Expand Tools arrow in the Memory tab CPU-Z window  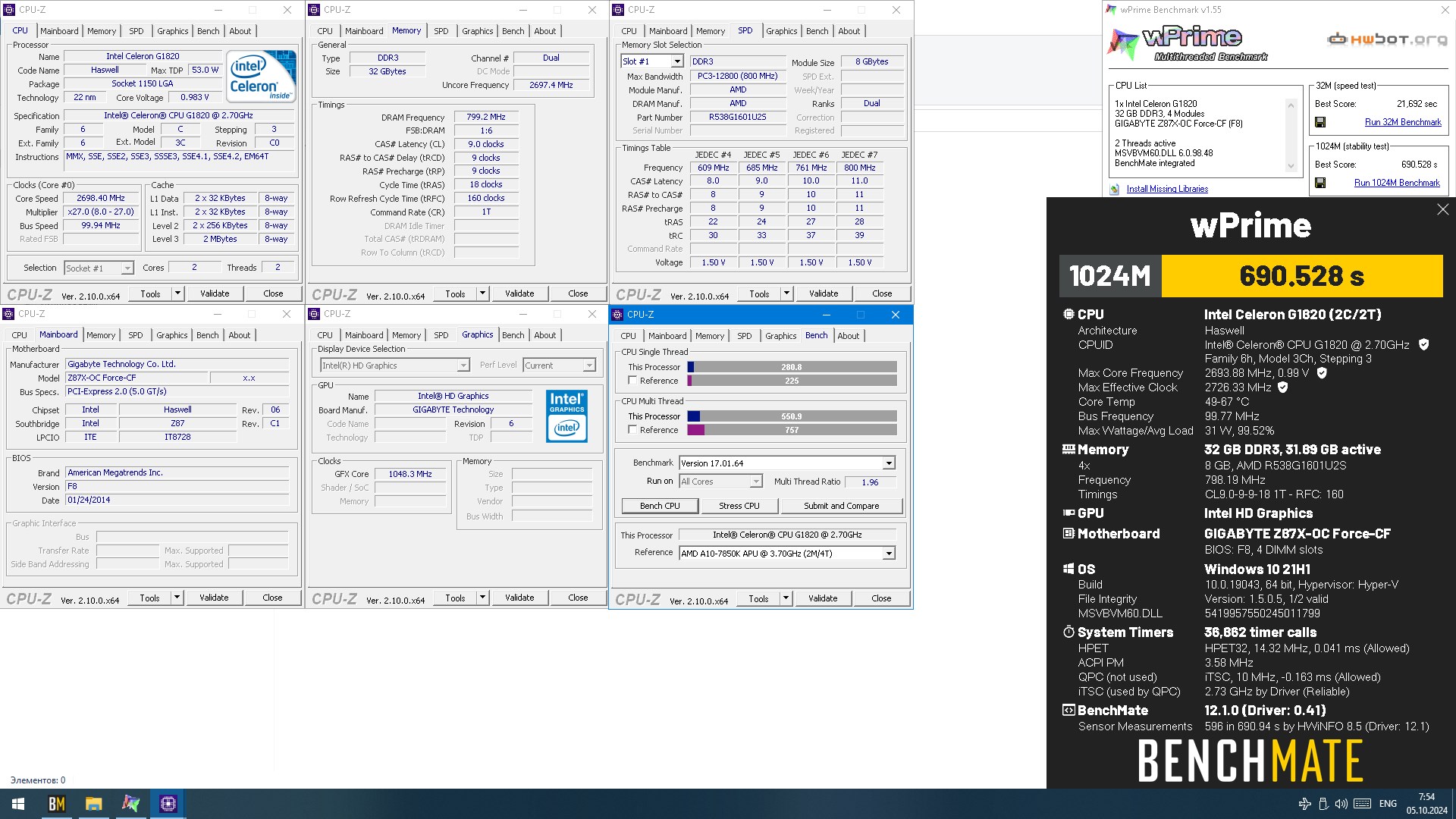click(482, 293)
